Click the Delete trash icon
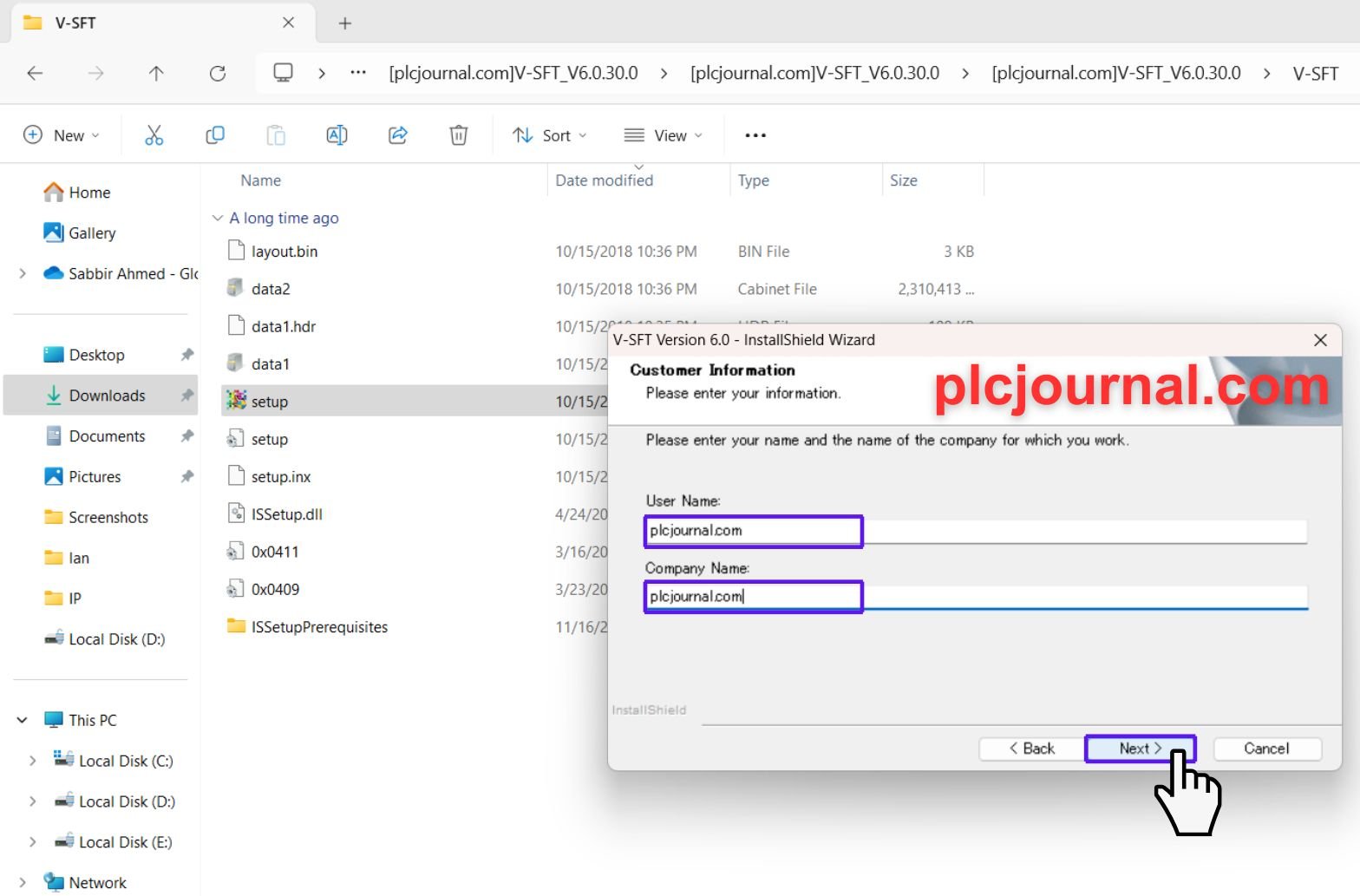 pyautogui.click(x=459, y=135)
